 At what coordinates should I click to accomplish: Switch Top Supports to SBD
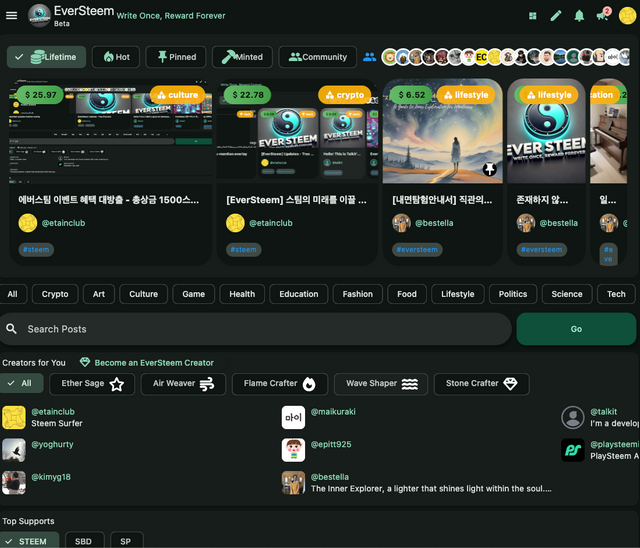click(84, 540)
